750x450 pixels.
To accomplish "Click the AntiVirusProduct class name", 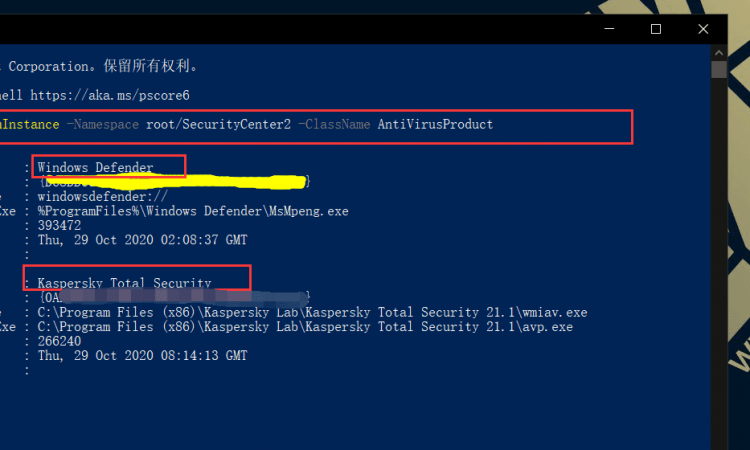I will [x=435, y=125].
